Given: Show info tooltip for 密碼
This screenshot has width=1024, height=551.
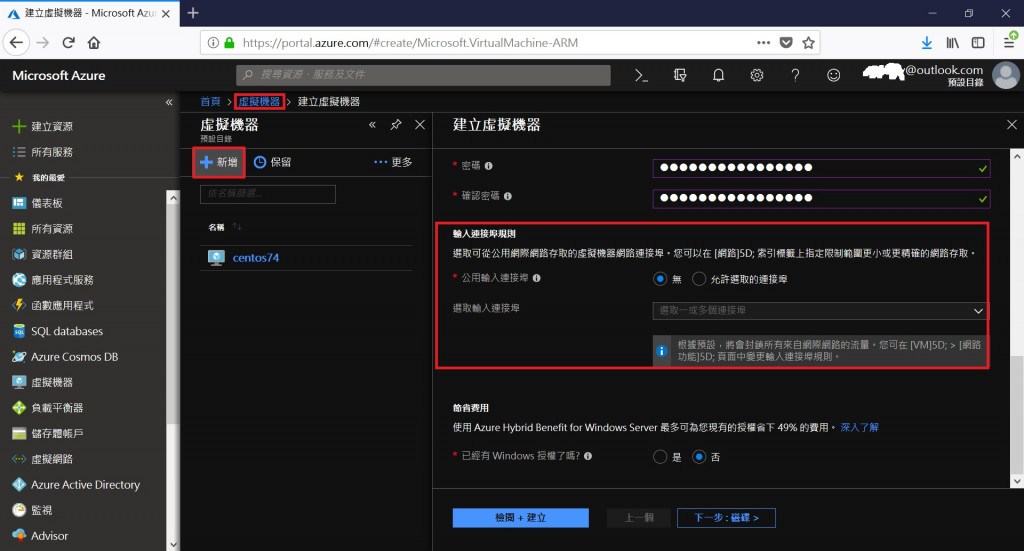Looking at the screenshot, I should (488, 166).
